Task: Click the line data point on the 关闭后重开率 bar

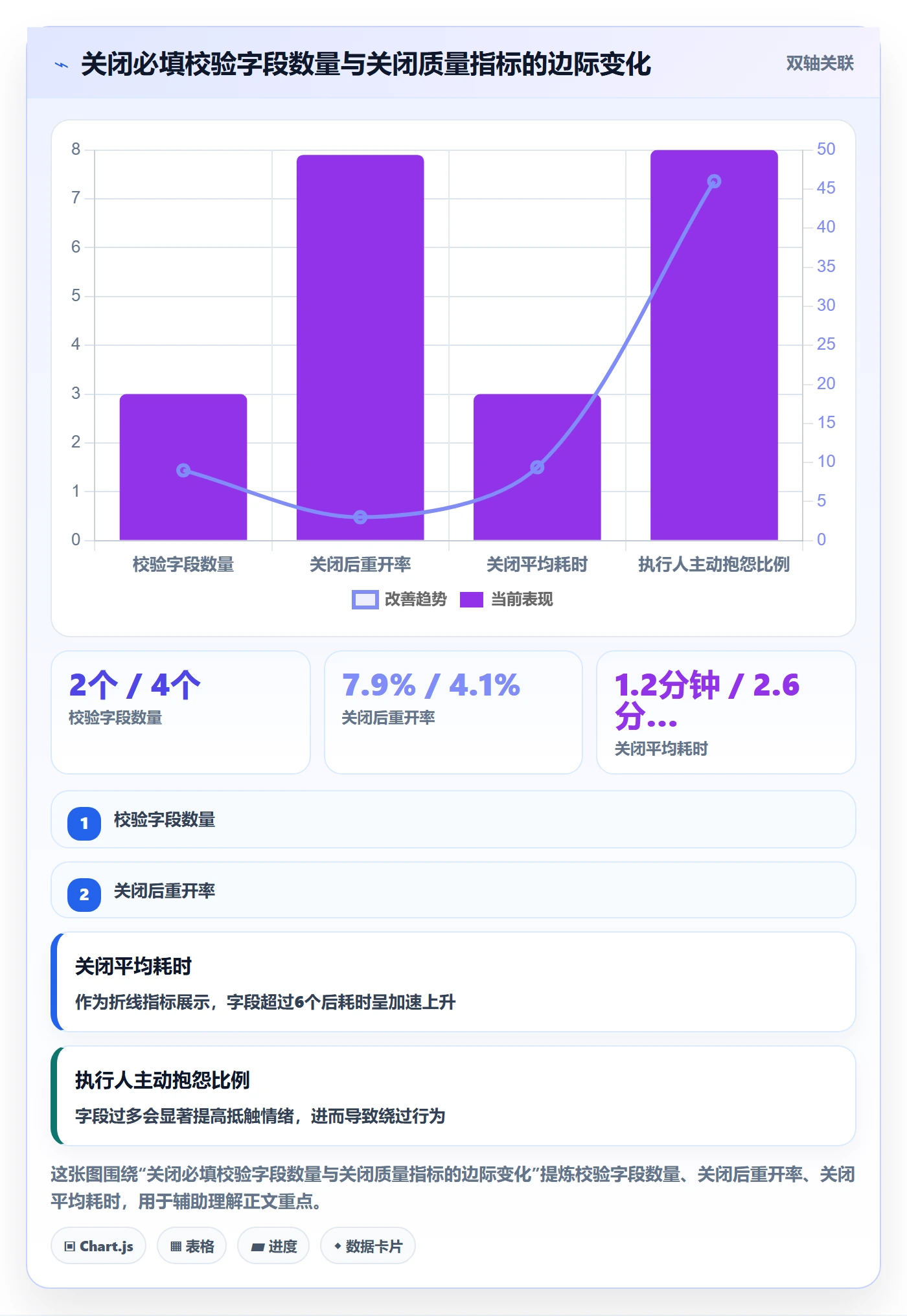Action: click(360, 517)
